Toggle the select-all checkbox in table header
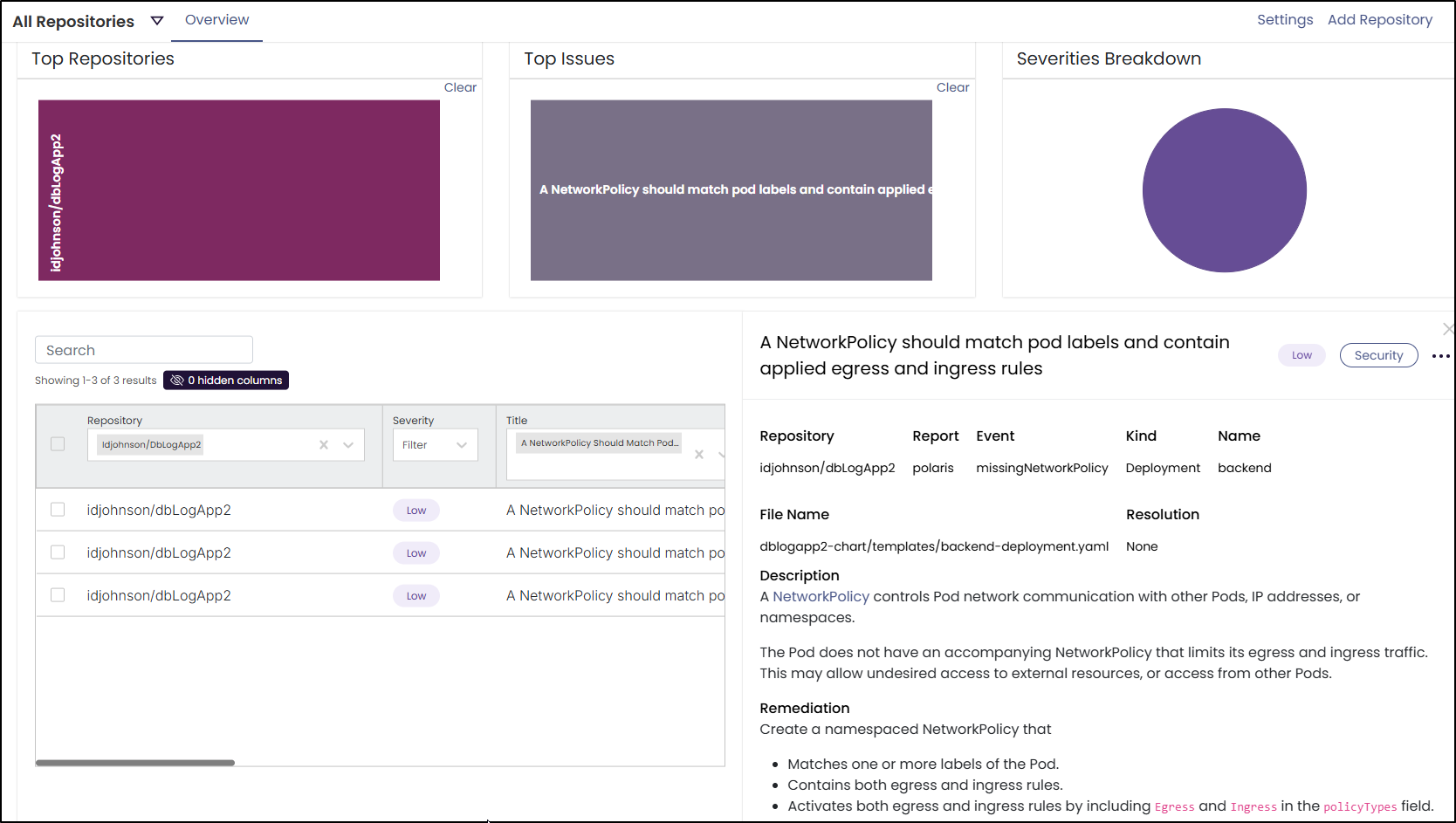 (58, 444)
